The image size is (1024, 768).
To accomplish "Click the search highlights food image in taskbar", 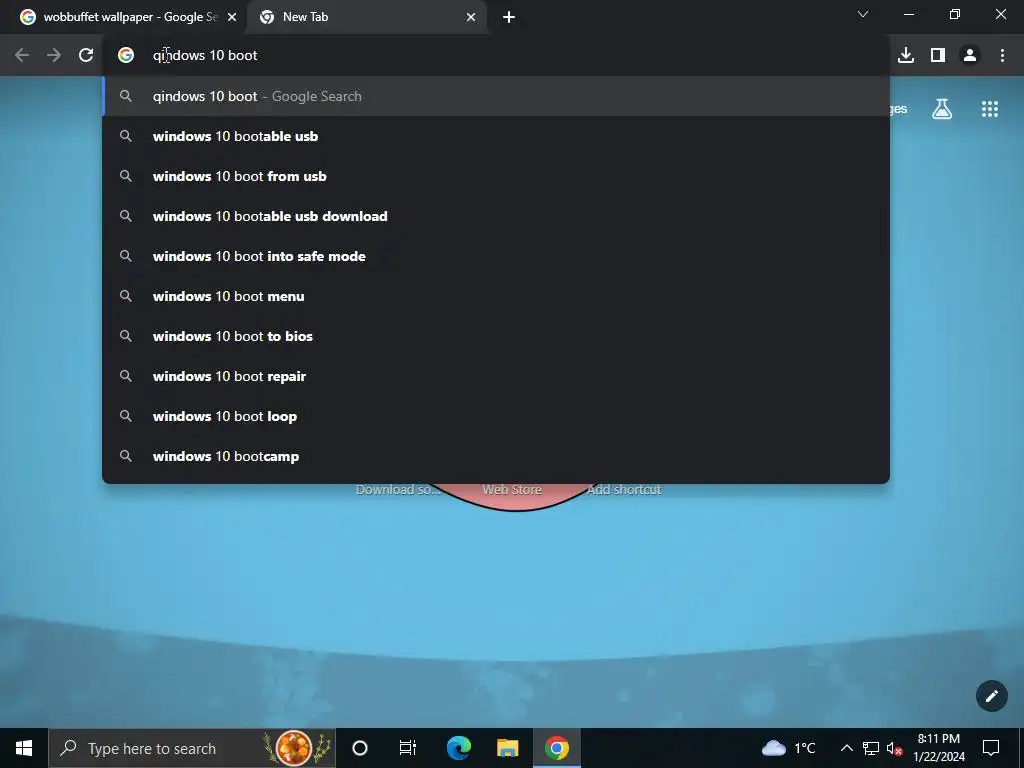I will pos(295,748).
